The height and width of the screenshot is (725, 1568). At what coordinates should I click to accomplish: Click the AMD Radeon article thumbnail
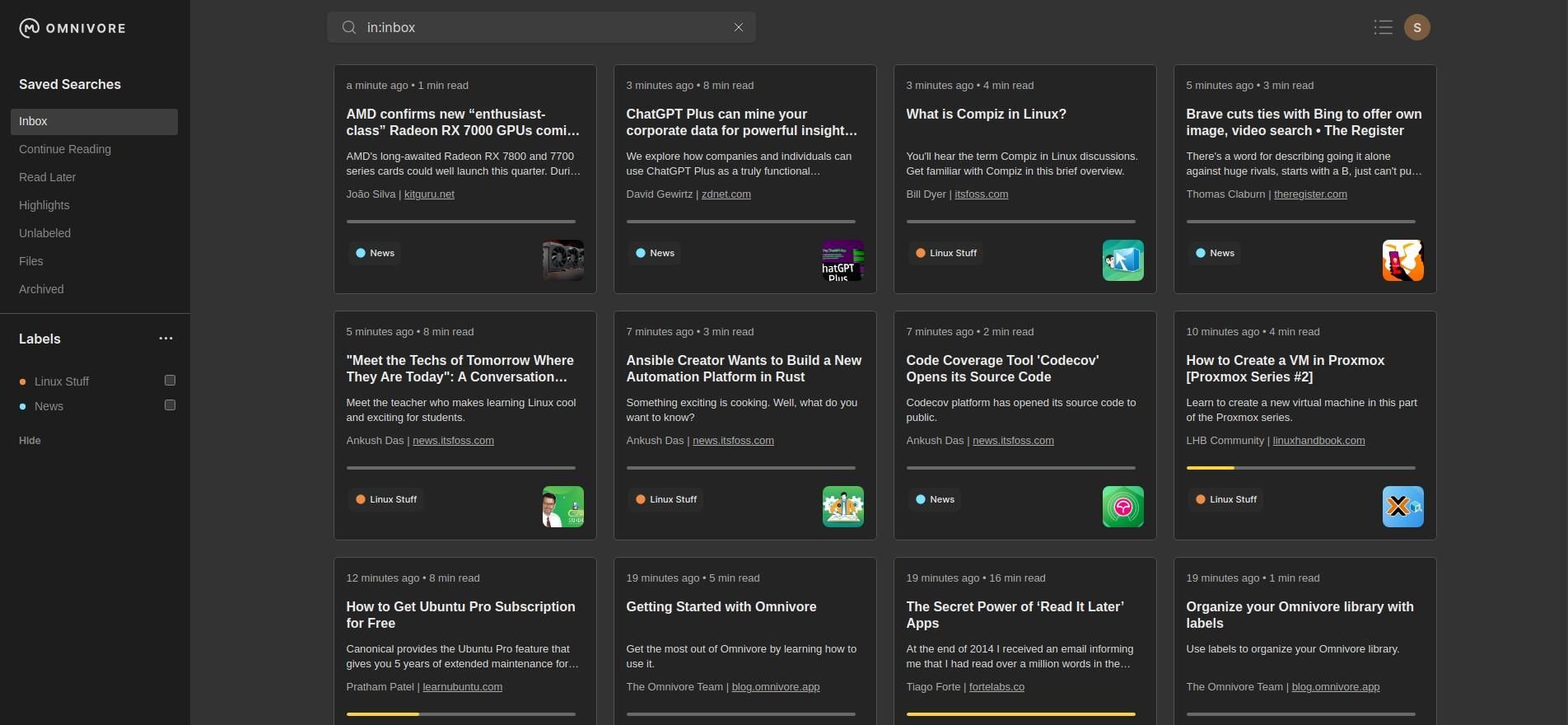tap(563, 260)
